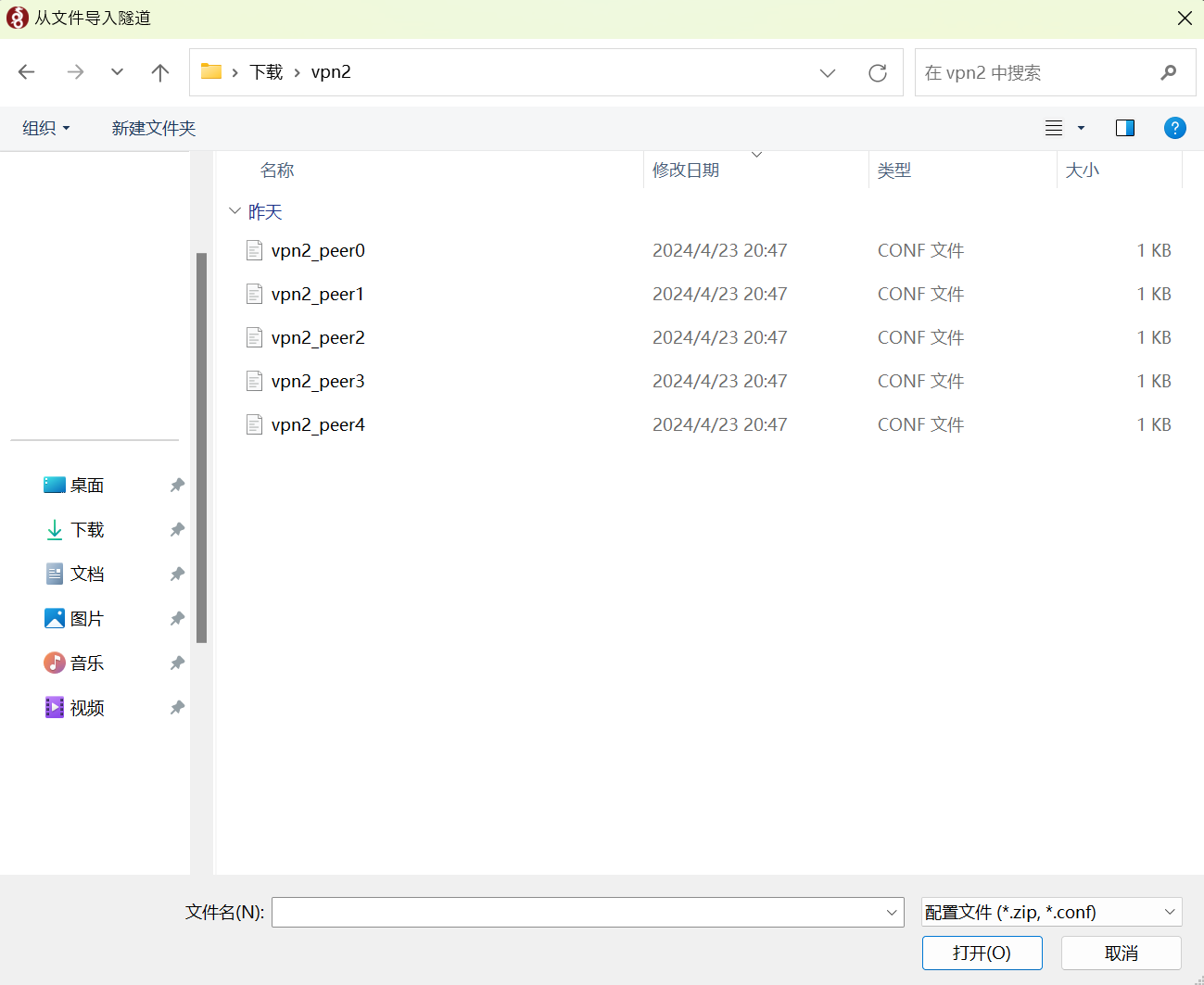Toggle the preview pane
Screen dimensions: 1204x985
pos(1125,128)
